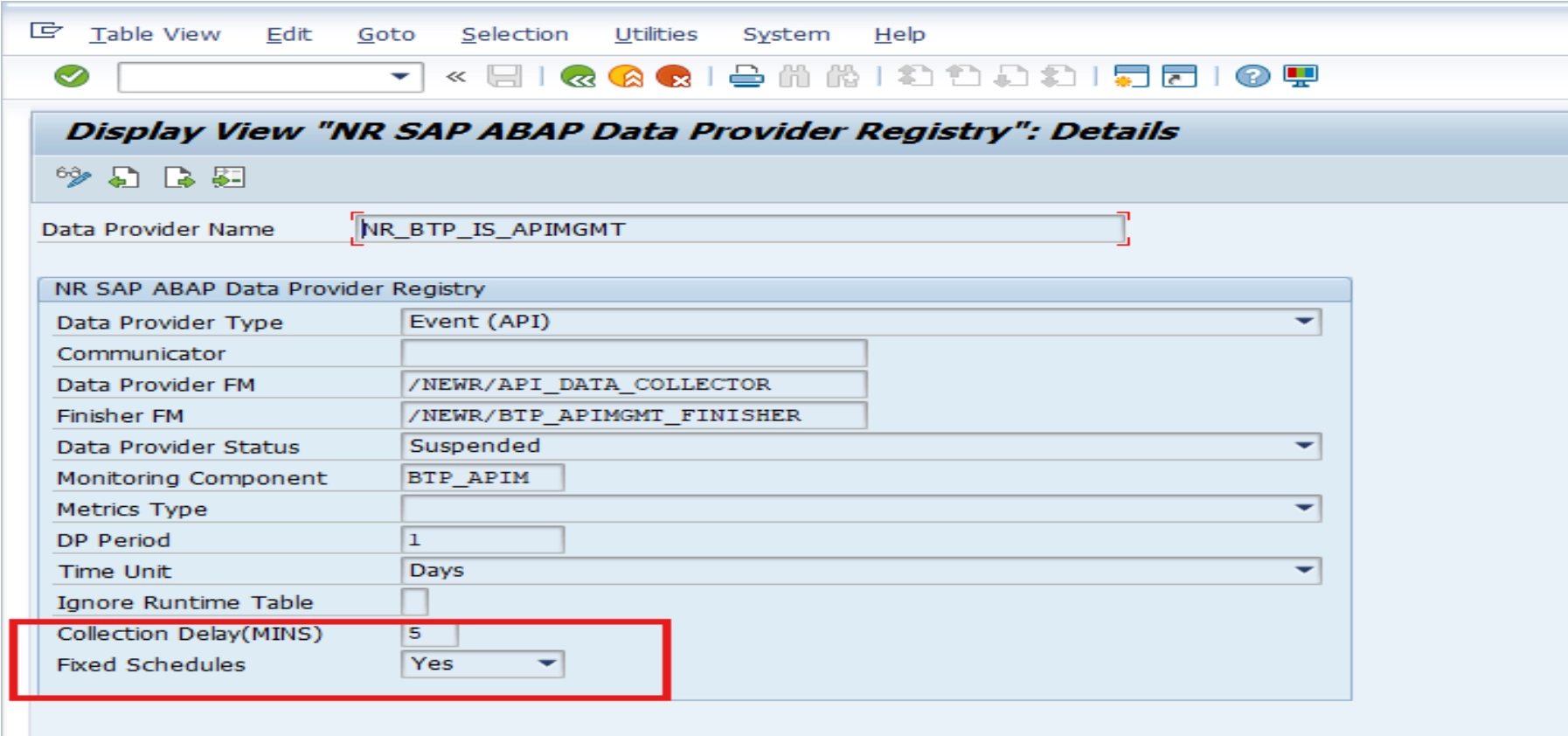Click the Print icon in toolbar
Screen dimensions: 1568x736
coord(746,77)
